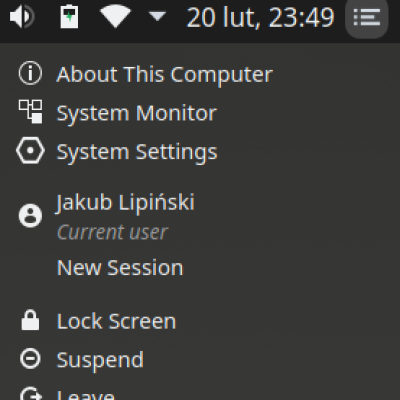Click the info icon beside About This Computer
Screen dimensions: 400x400
[x=30, y=73]
